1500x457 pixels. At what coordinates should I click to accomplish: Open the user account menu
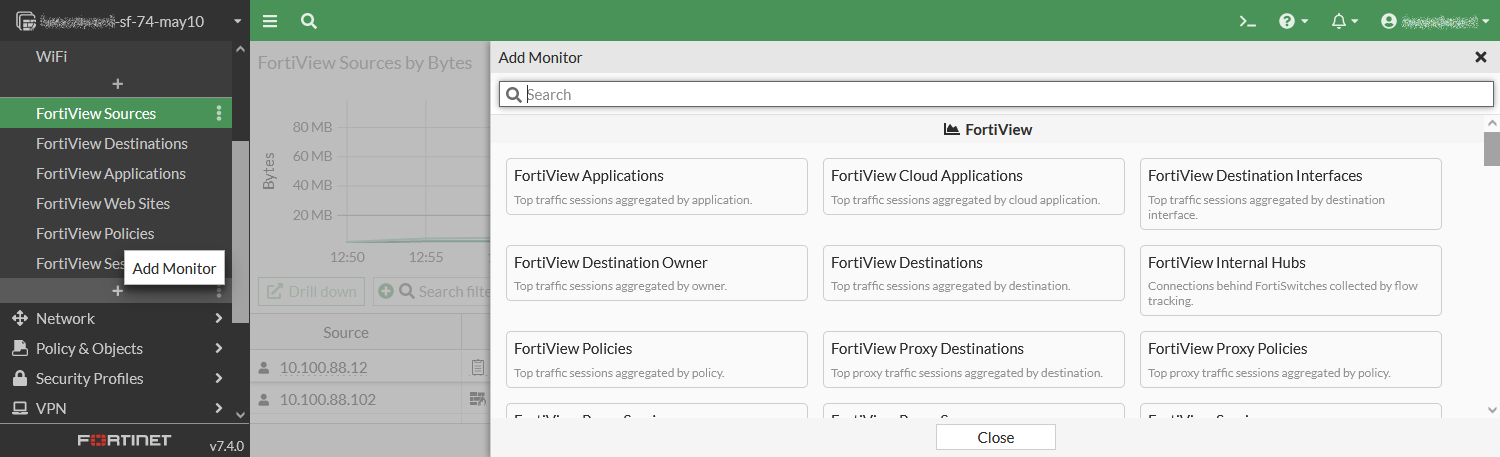pos(1434,21)
